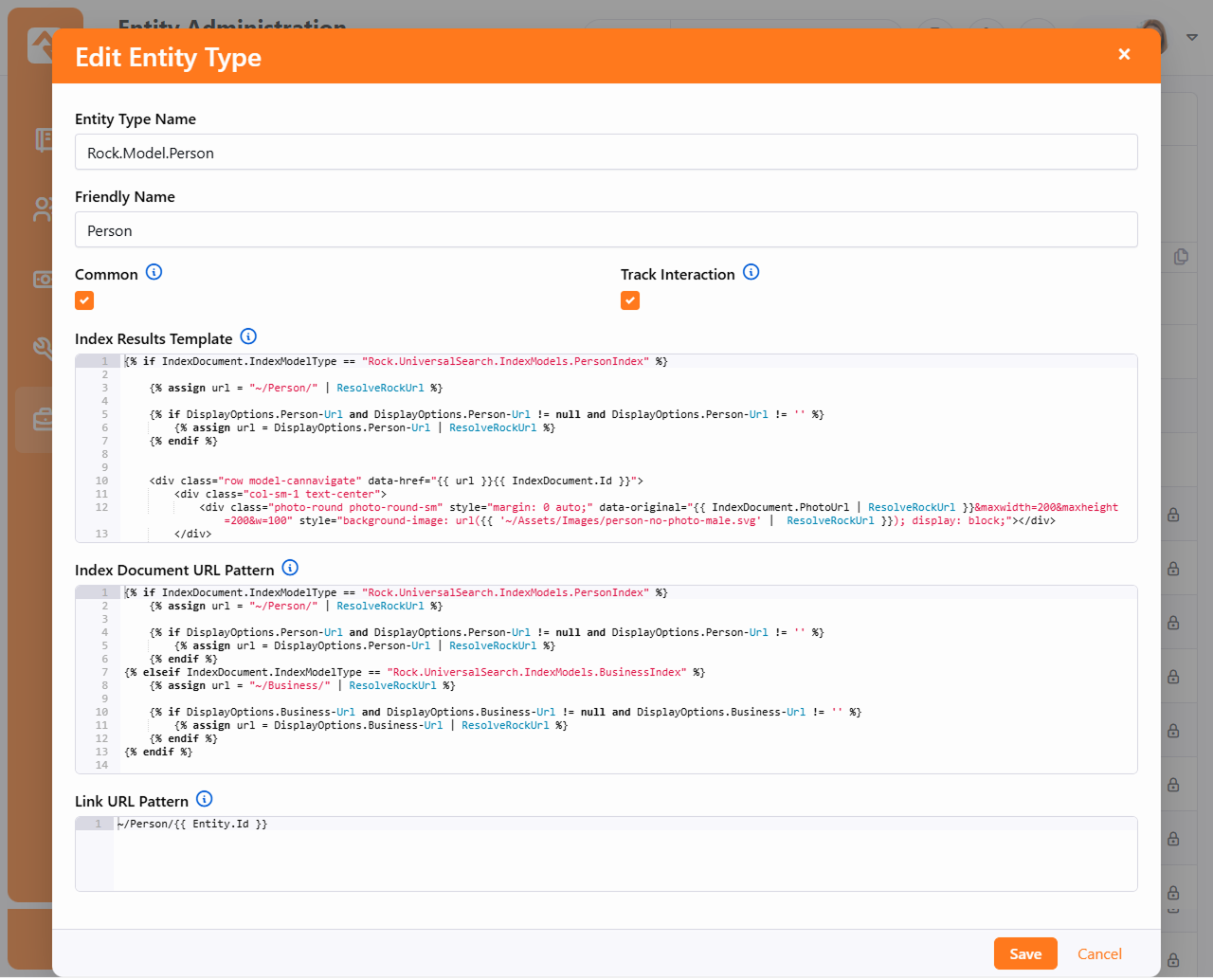Click the copy icon behind the dialog
This screenshot has height=980, width=1213.
coord(1181,257)
